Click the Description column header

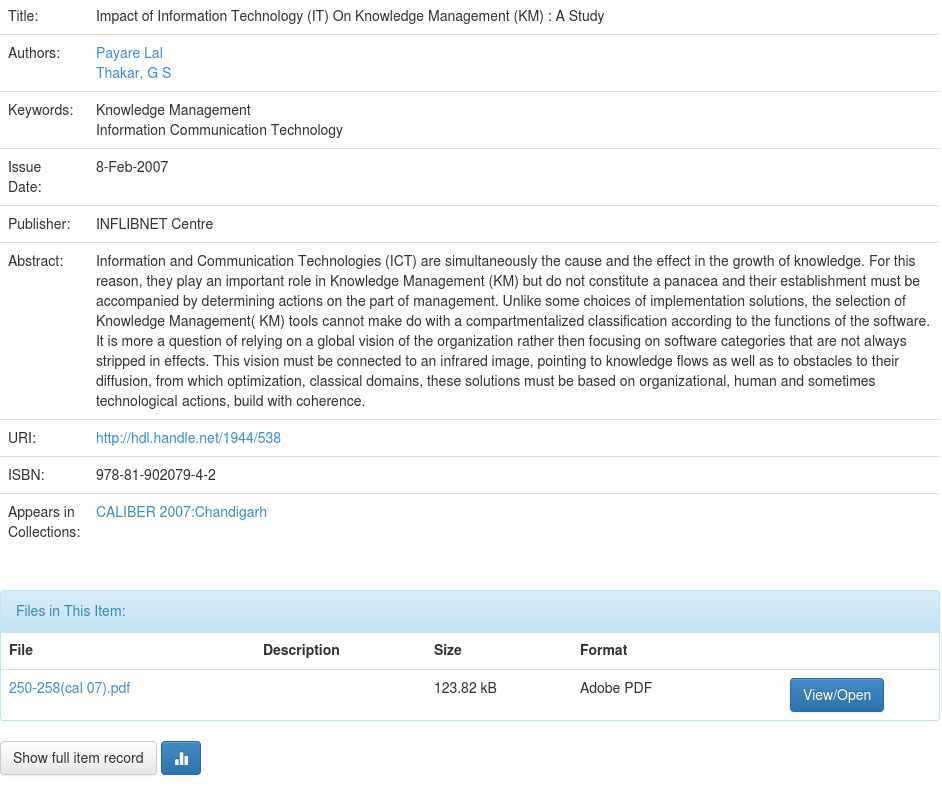301,650
